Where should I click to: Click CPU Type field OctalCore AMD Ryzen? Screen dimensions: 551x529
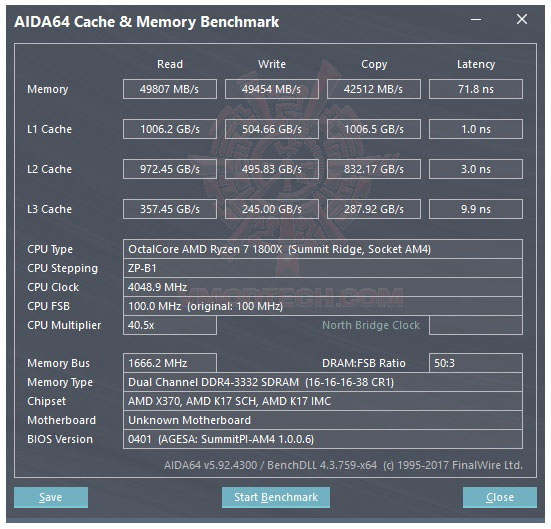click(323, 249)
